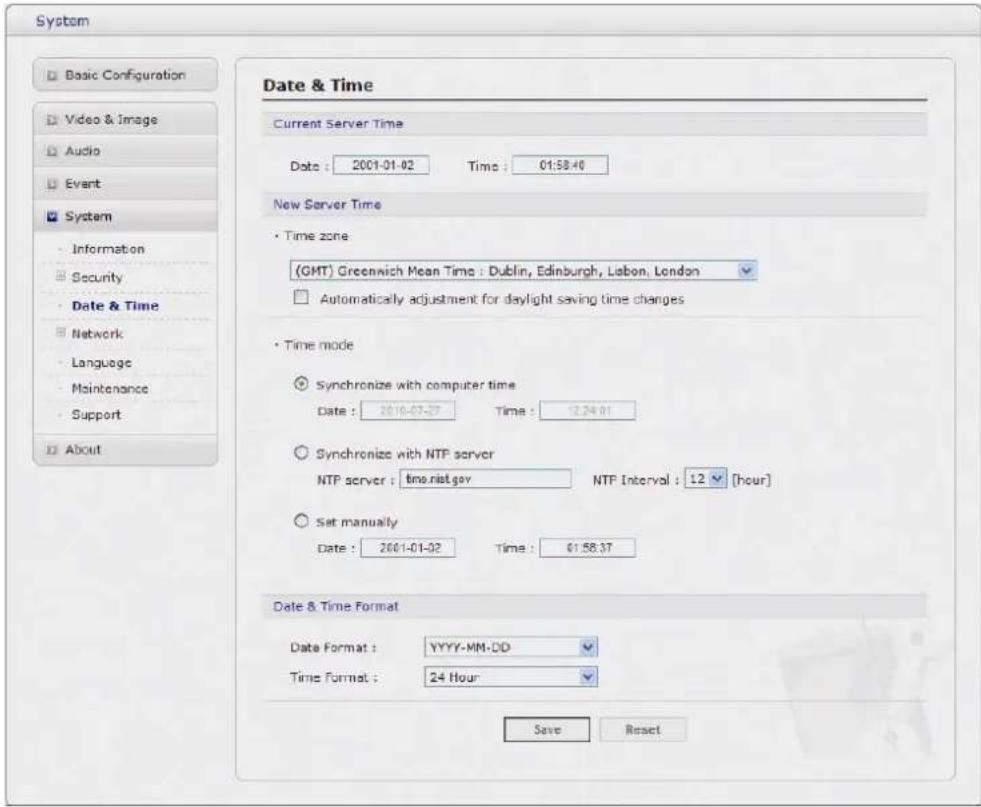Open the Time zone dropdown
The image size is (981, 807).
coord(523,271)
